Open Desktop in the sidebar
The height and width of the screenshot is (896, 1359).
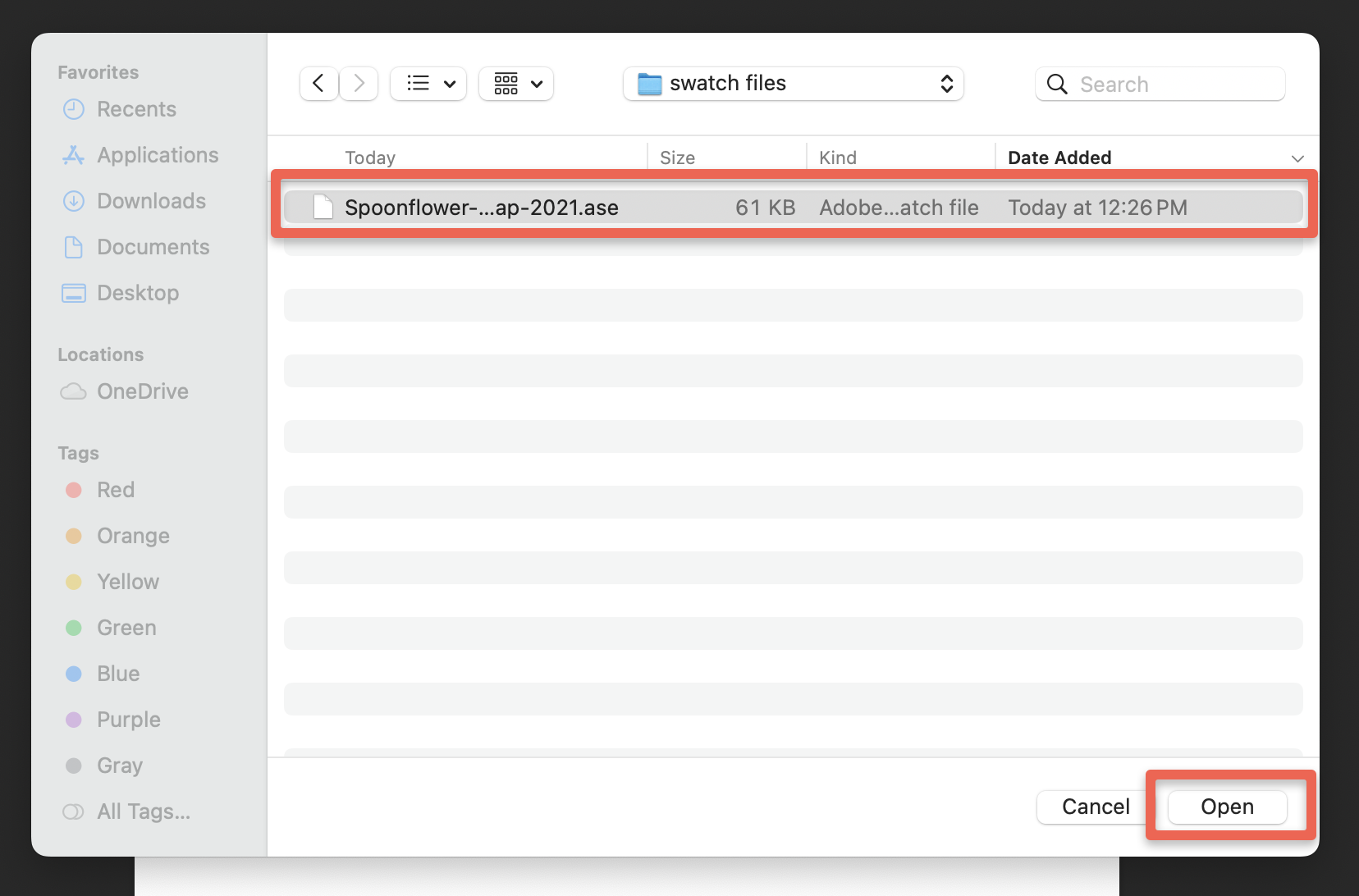(x=138, y=293)
